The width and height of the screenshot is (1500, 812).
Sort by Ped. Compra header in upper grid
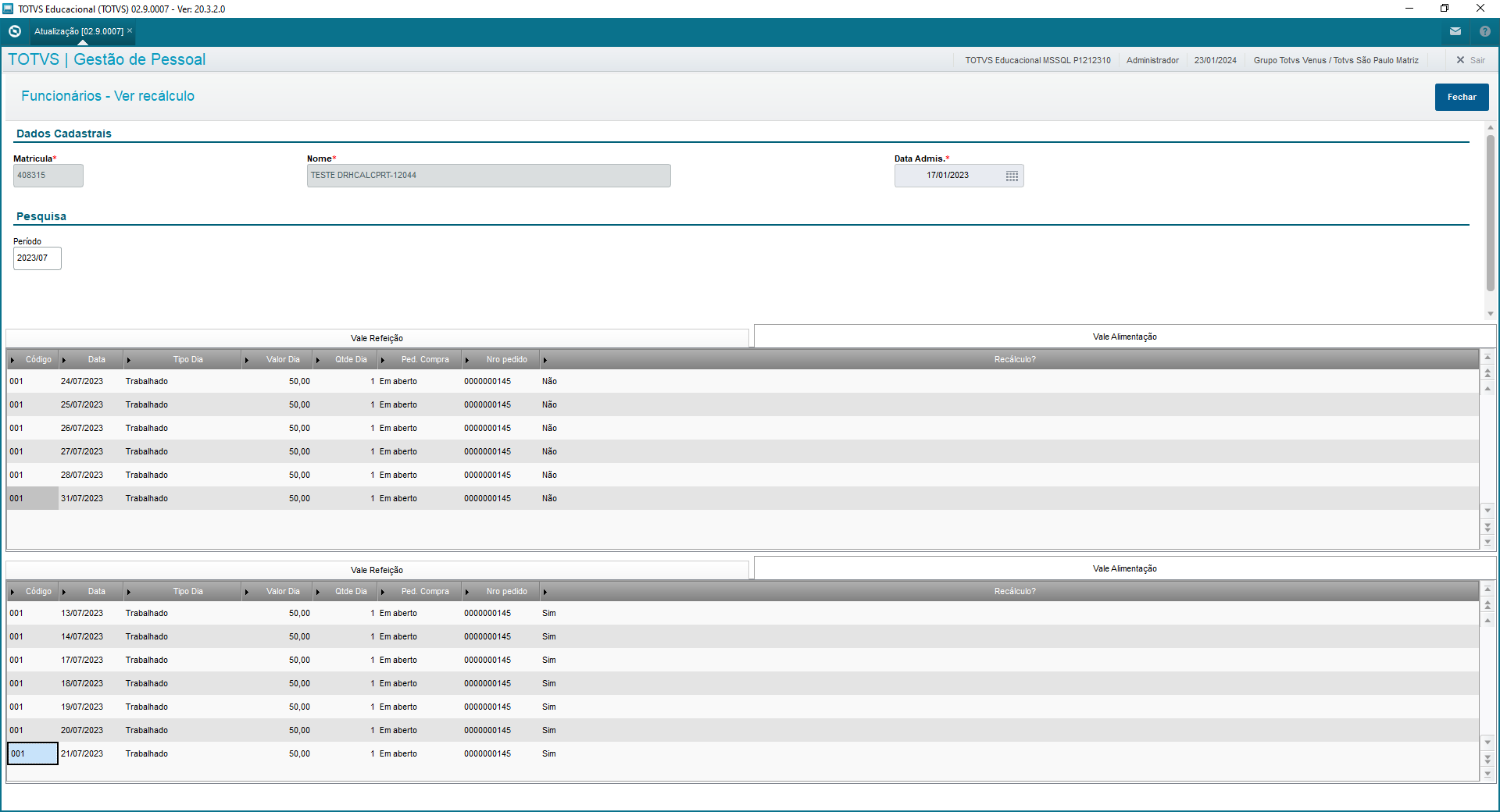pyautogui.click(x=425, y=360)
